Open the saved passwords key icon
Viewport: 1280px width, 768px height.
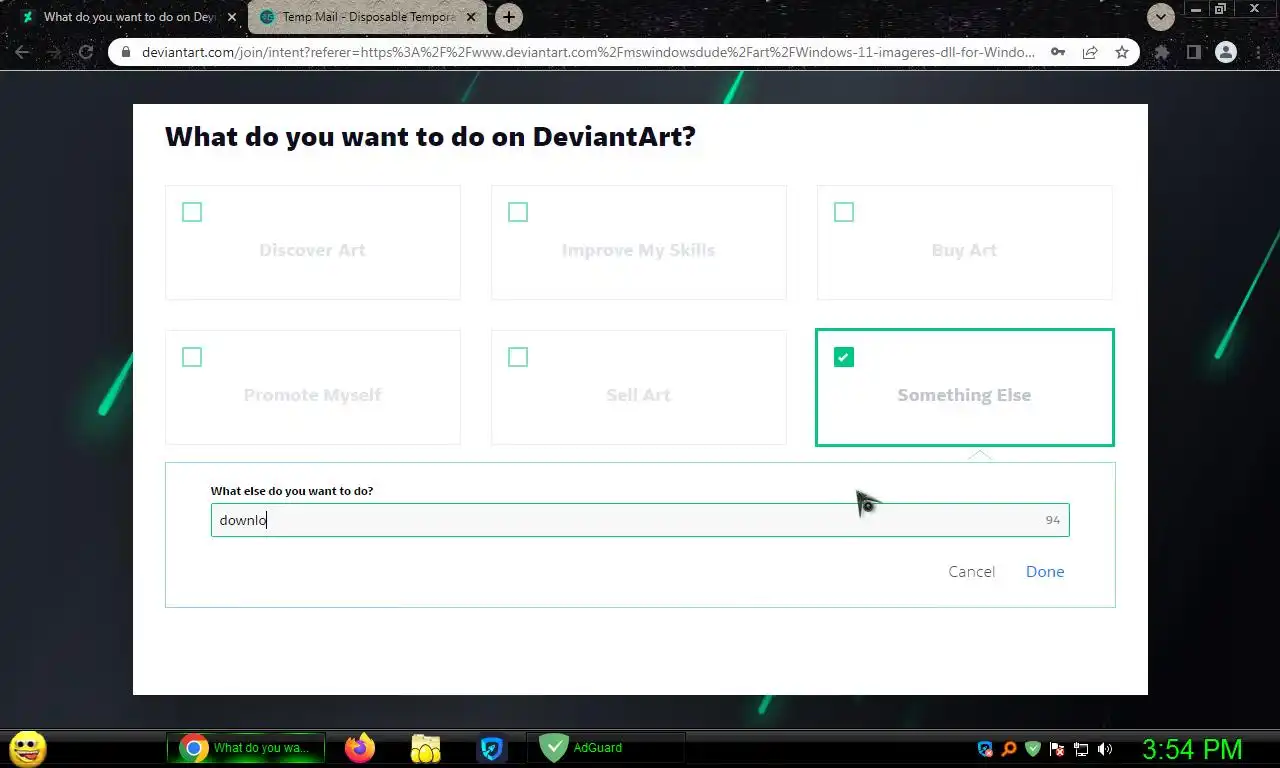click(x=1058, y=52)
